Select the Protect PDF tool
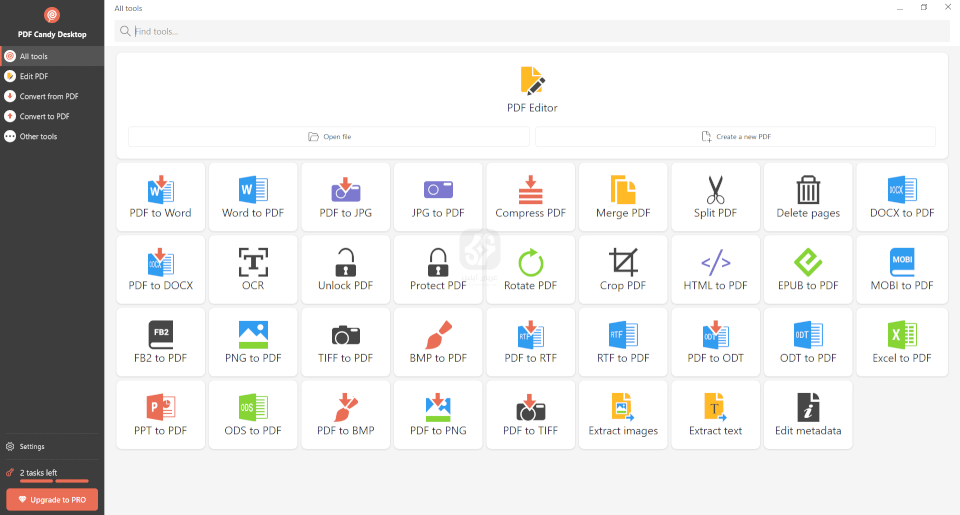 click(x=438, y=269)
